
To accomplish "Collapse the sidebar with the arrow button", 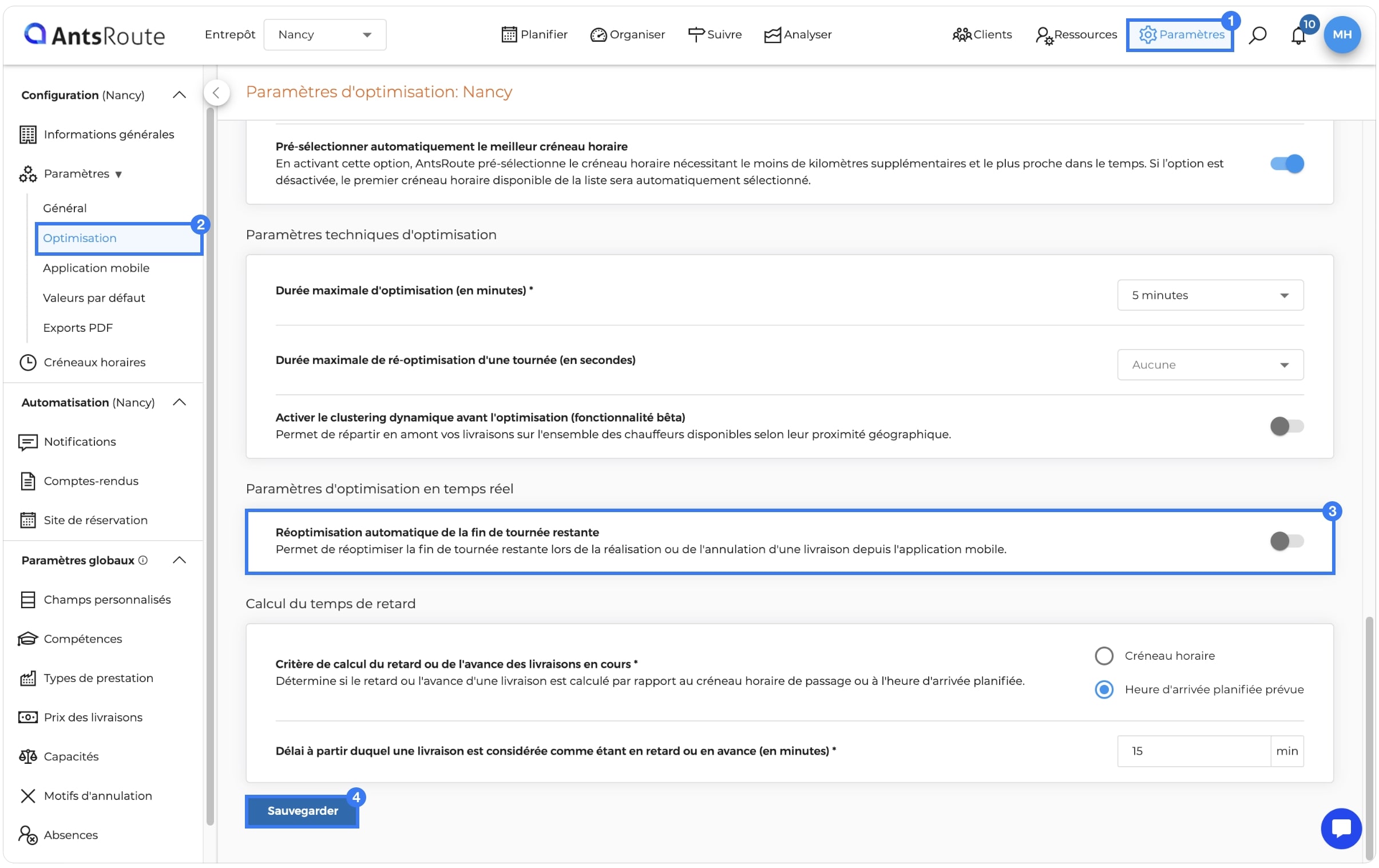I will point(216,93).
